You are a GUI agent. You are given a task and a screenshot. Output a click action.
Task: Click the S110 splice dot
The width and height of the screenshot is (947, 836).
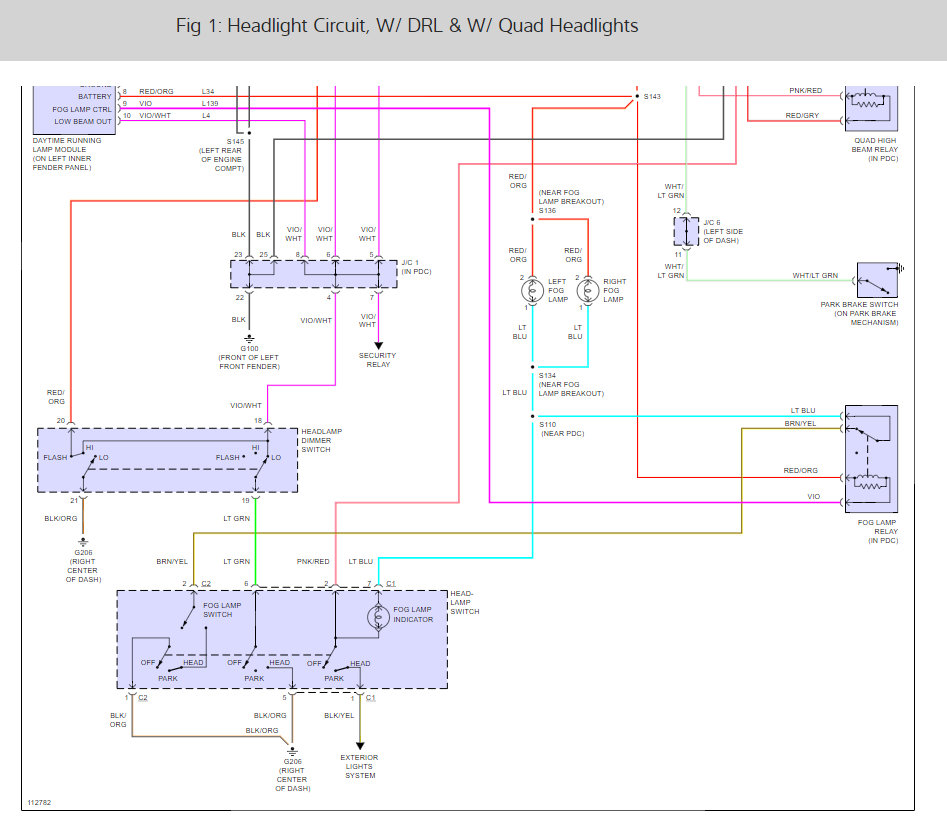coord(532,416)
